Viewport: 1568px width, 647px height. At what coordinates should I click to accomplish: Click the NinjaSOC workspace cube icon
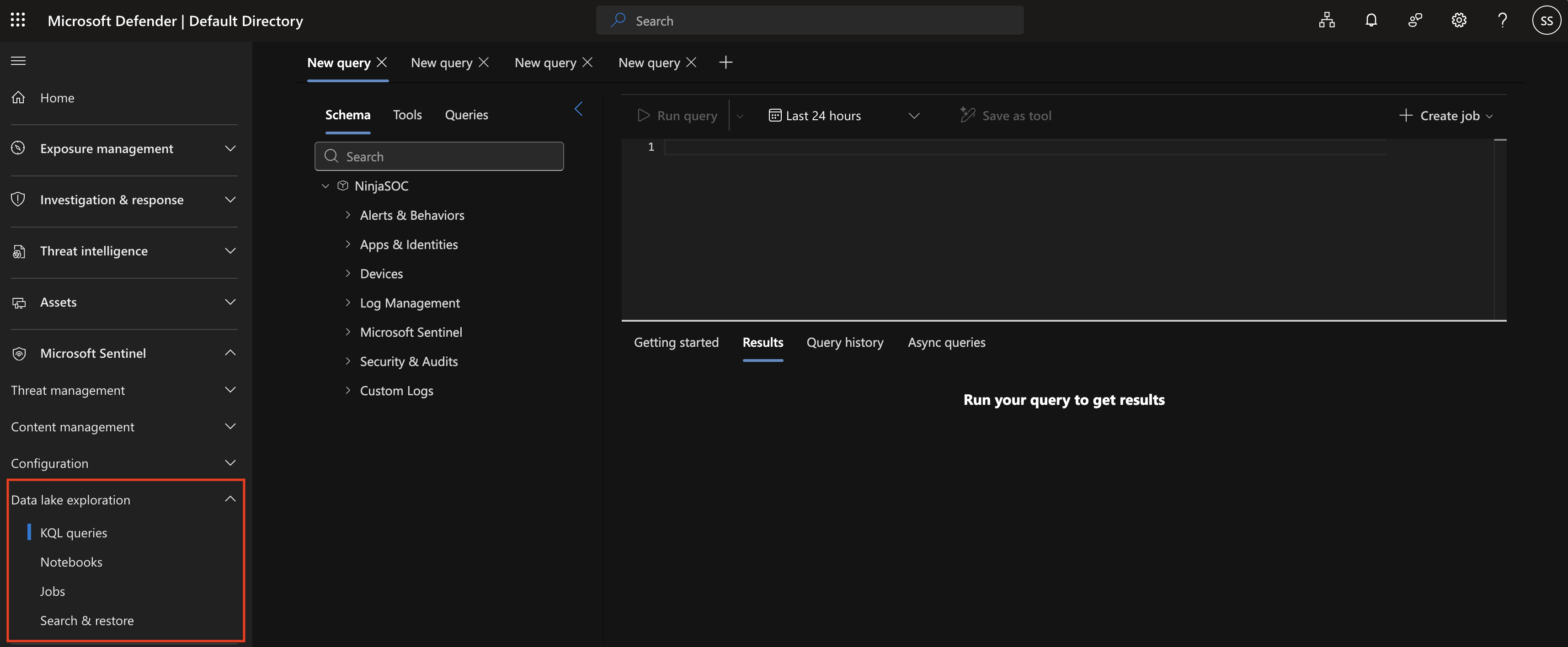343,185
